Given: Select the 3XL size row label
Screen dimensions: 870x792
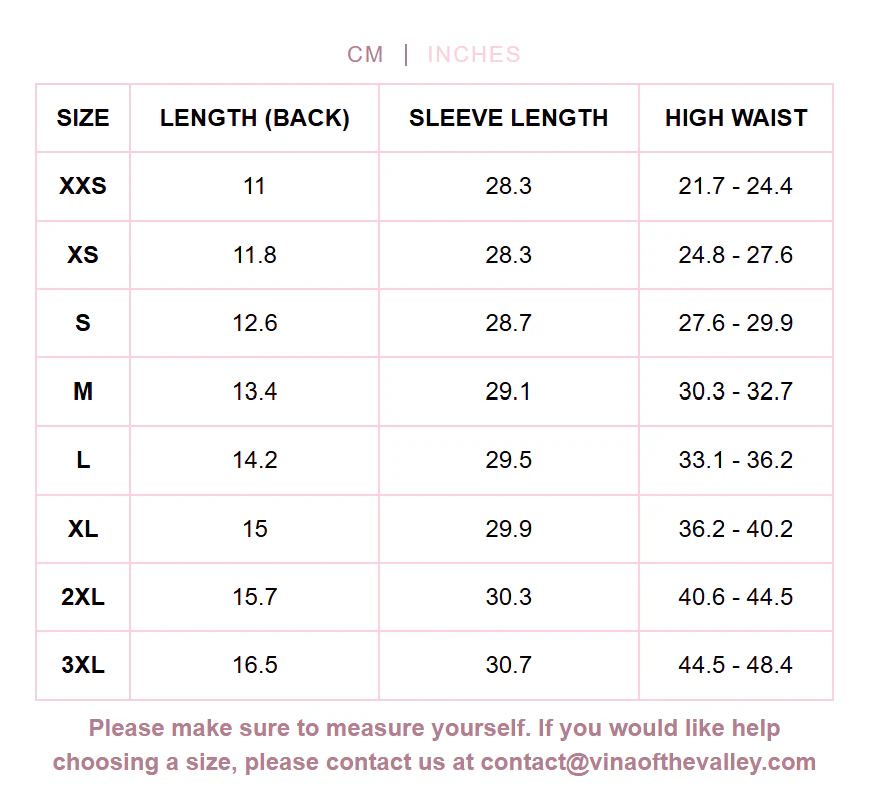Looking at the screenshot, I should point(83,665).
